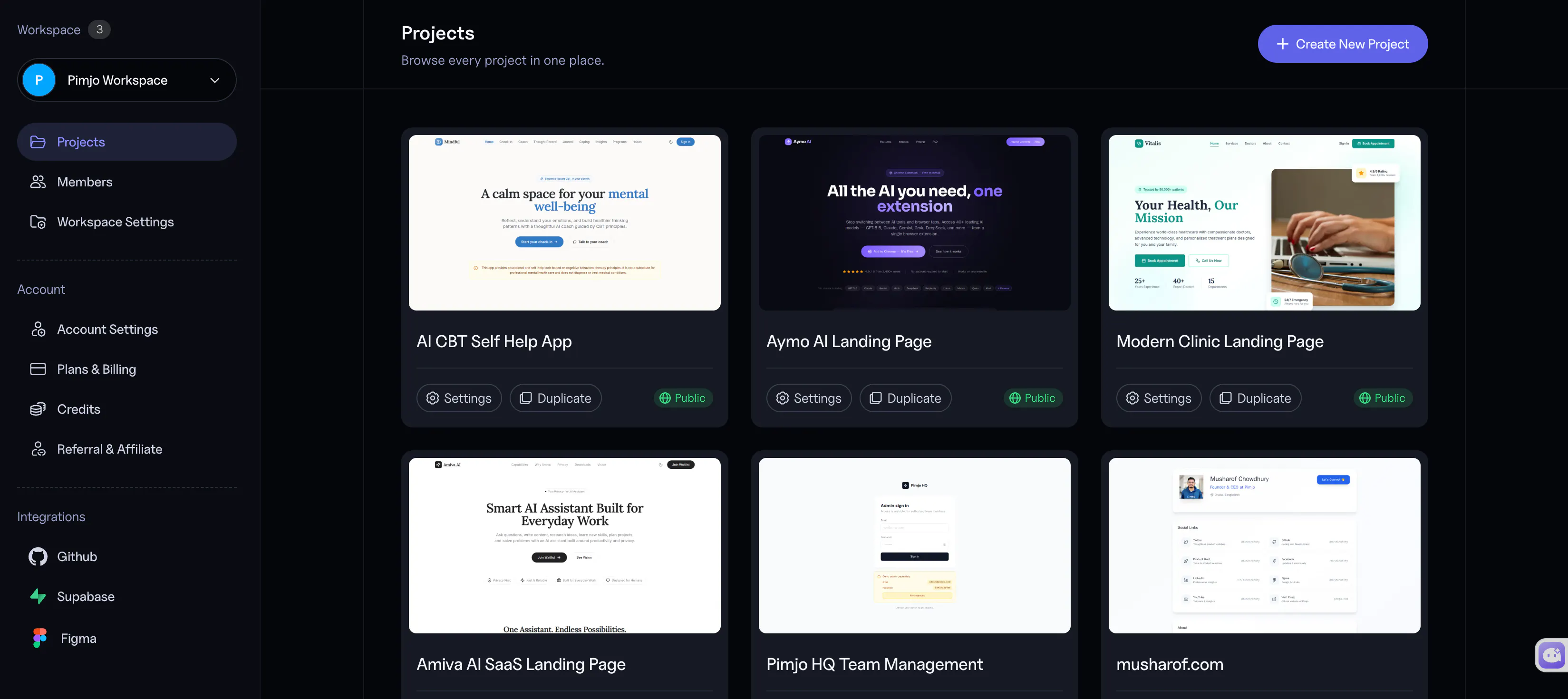This screenshot has width=1568, height=699.
Task: Click the Credits coins icon
Action: [38, 409]
